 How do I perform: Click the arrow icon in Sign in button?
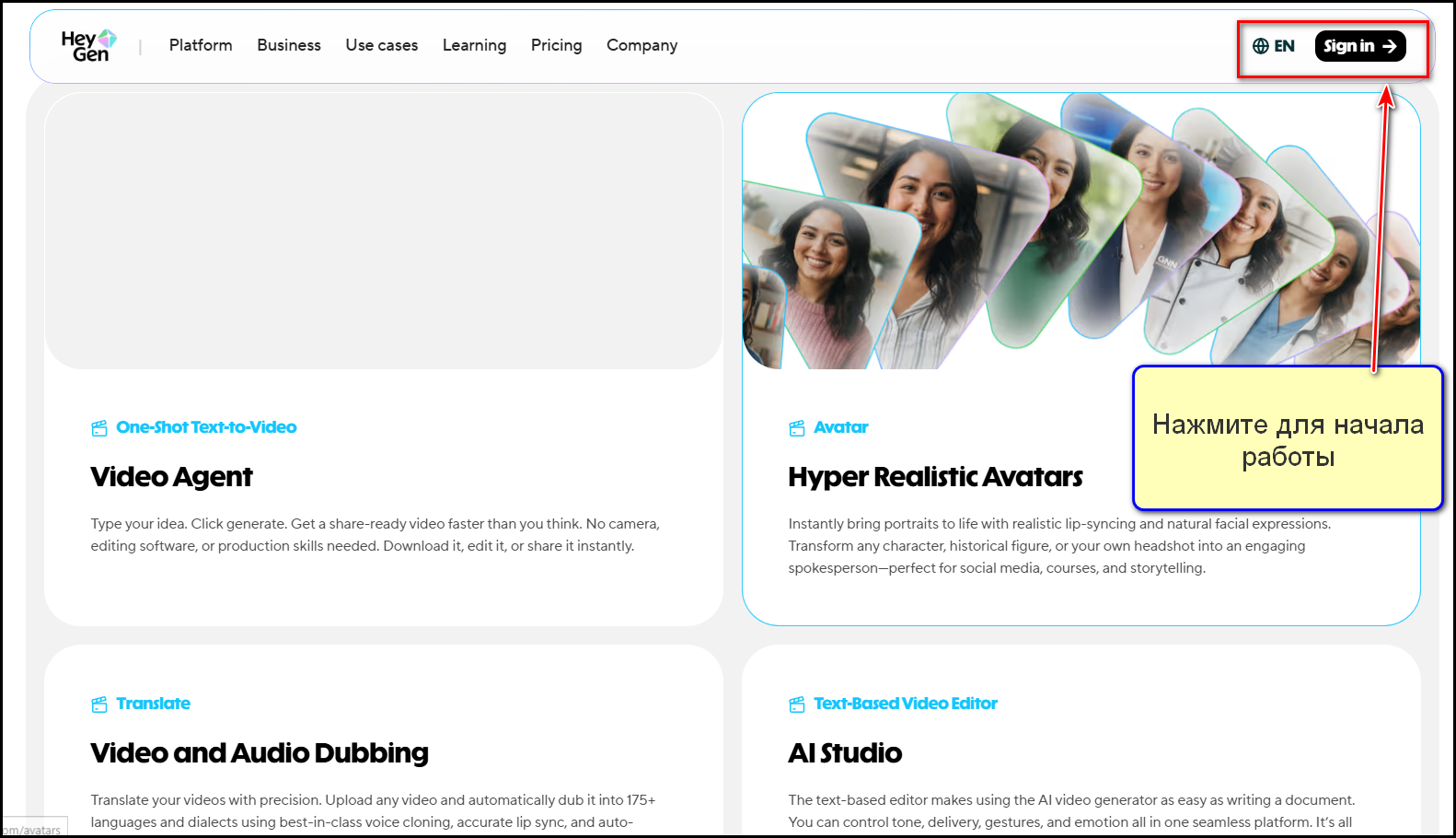pyautogui.click(x=1390, y=46)
